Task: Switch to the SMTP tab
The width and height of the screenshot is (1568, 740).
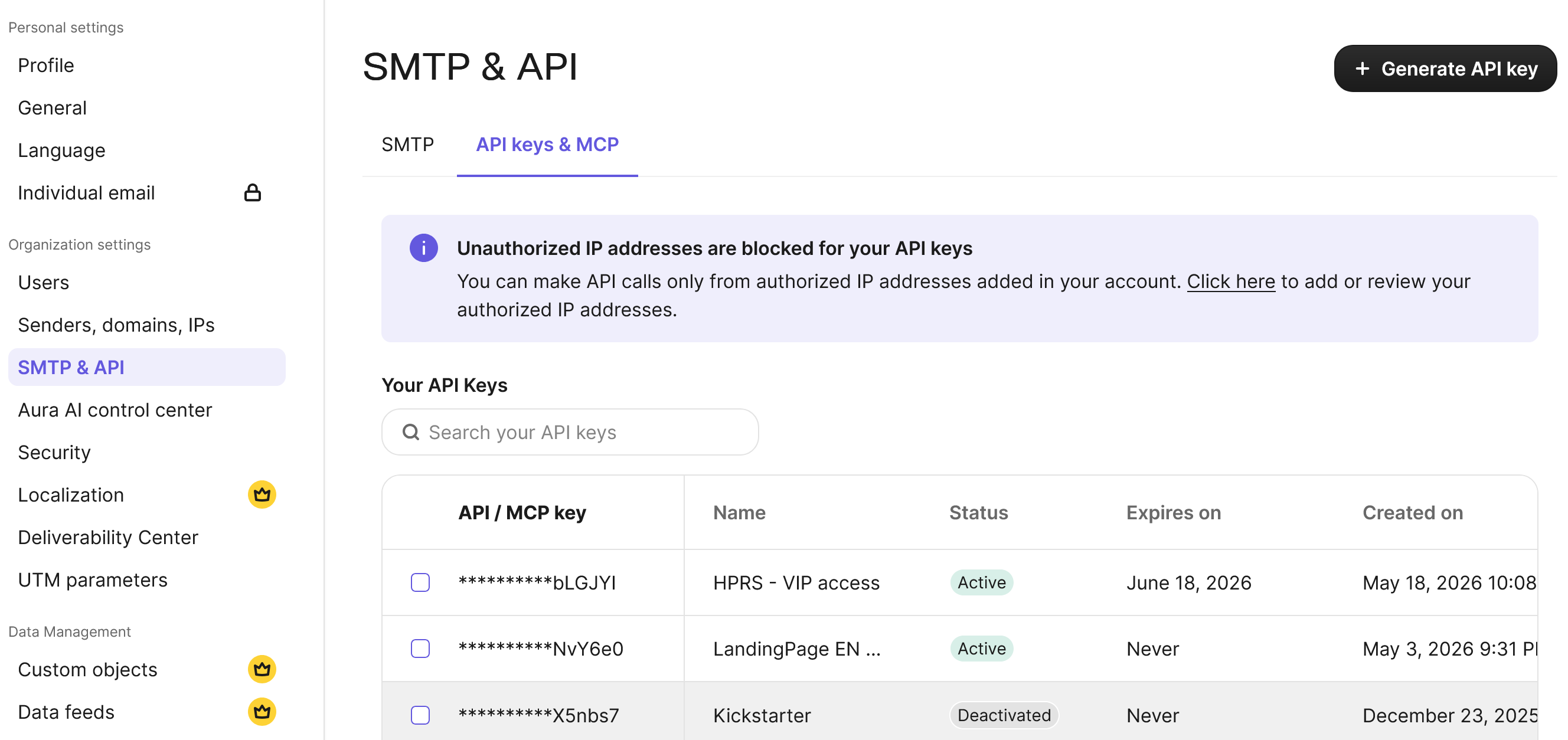Action: (407, 145)
